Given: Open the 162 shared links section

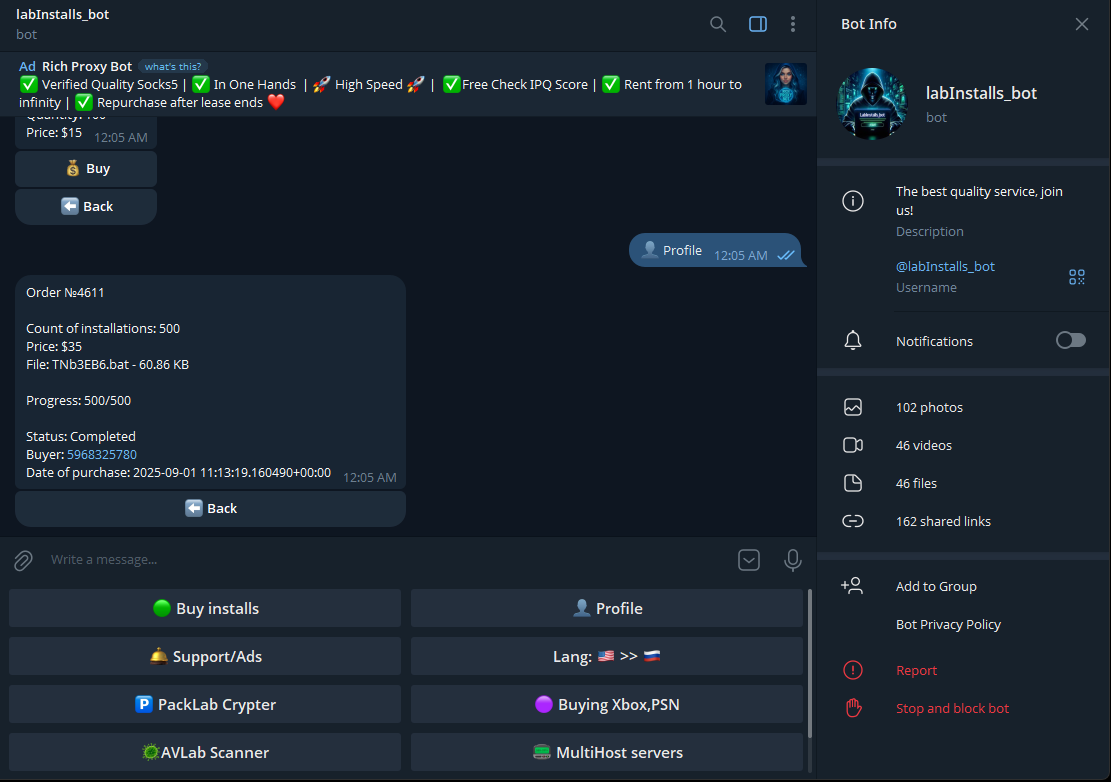Looking at the screenshot, I should click(943, 521).
